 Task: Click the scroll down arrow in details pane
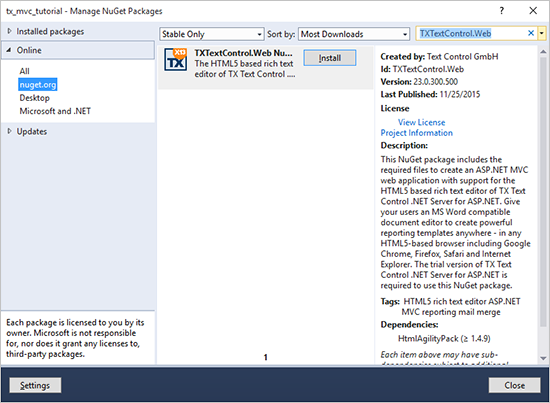coord(543,358)
